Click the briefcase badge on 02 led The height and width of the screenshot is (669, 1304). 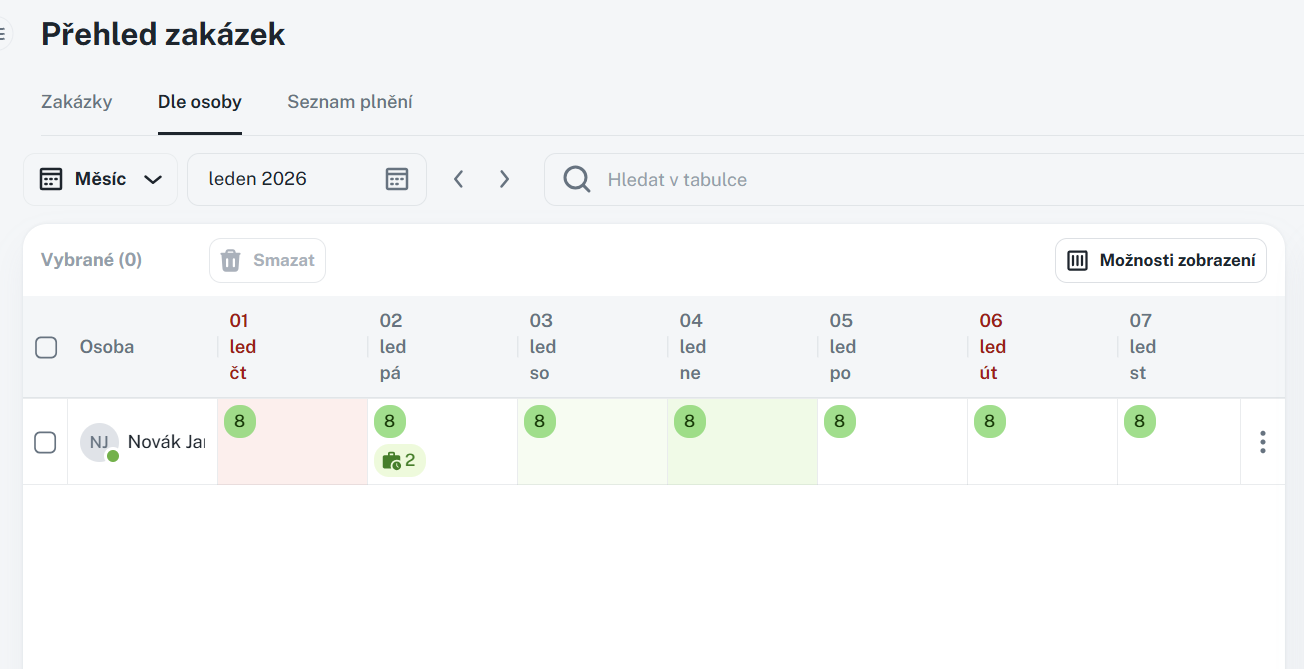(399, 461)
